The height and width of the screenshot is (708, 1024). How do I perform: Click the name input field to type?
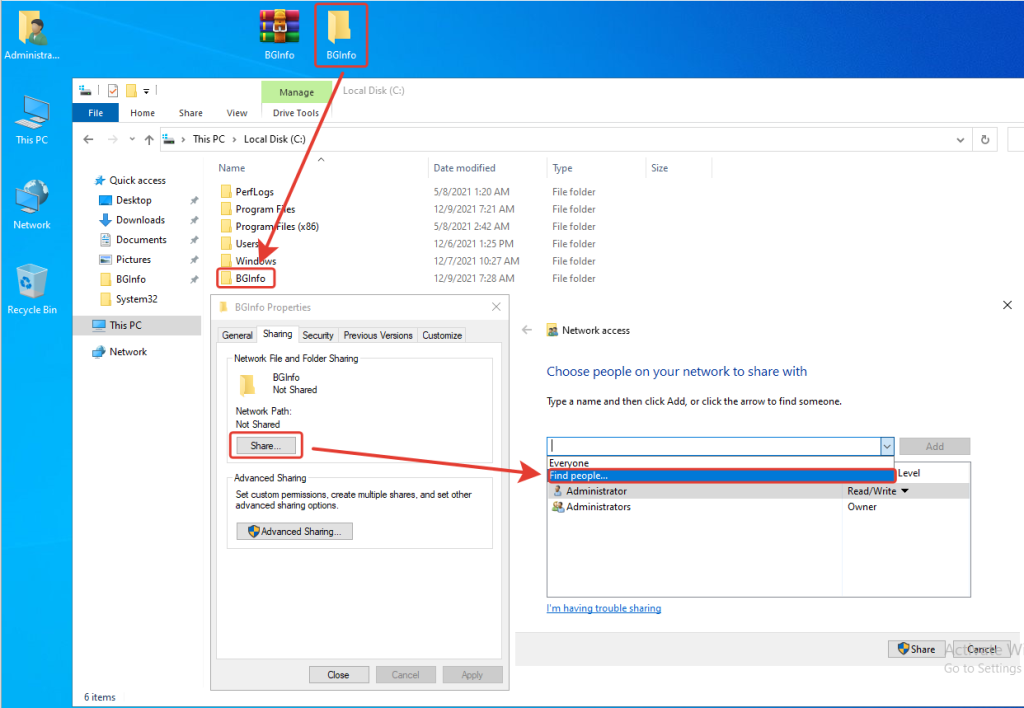pyautogui.click(x=712, y=447)
